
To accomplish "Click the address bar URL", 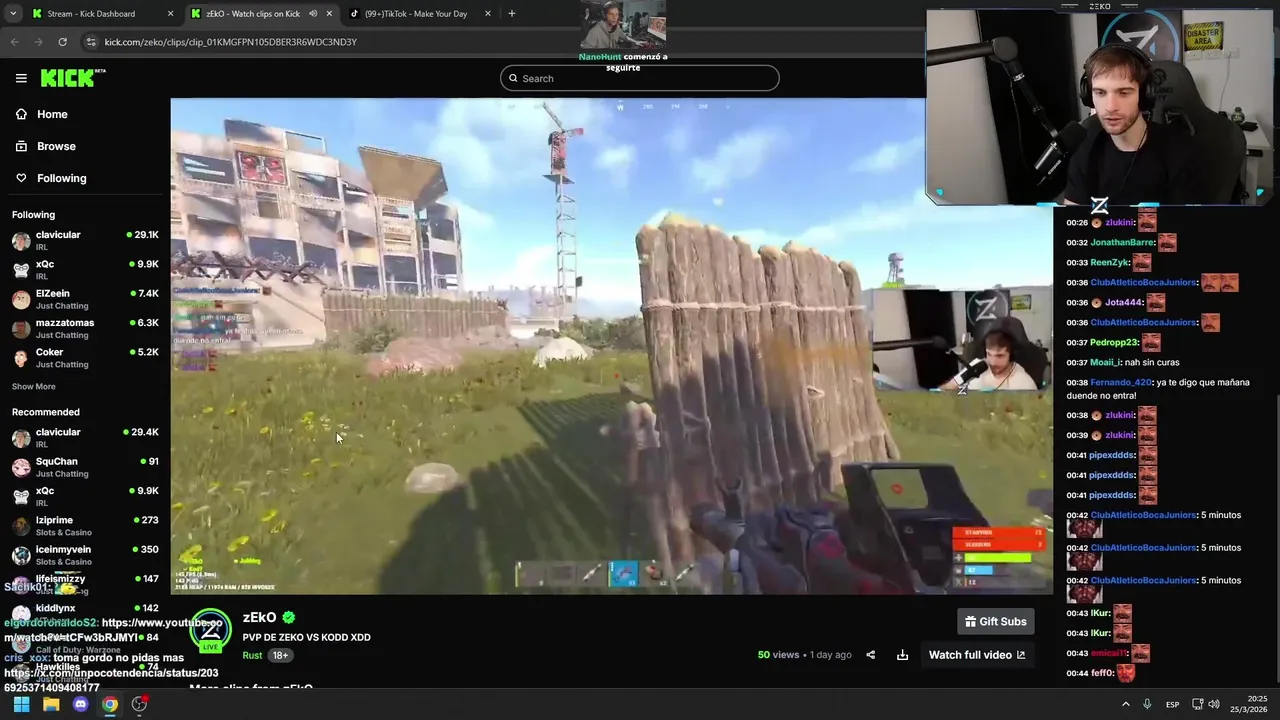I will pos(230,42).
